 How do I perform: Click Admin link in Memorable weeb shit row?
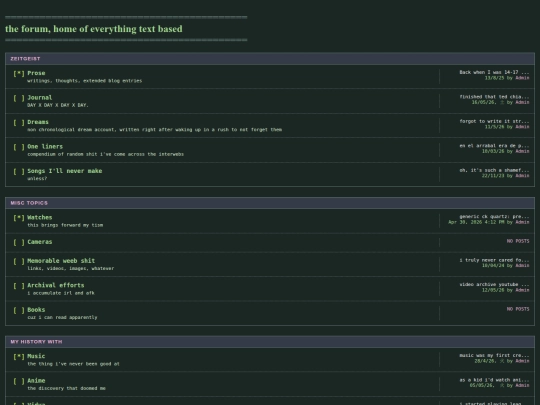coord(522,266)
